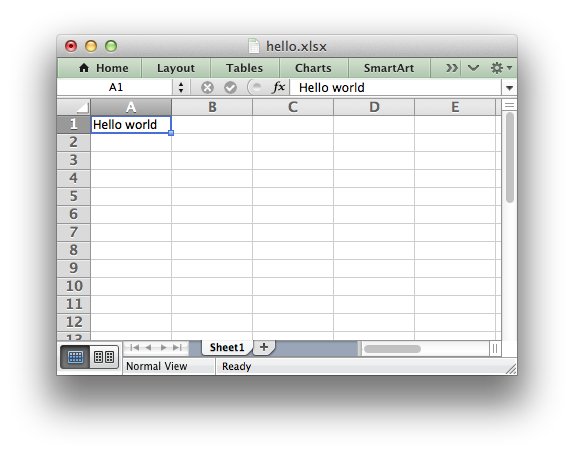Switch to the Layout tab
574x454 pixels.
point(176,68)
